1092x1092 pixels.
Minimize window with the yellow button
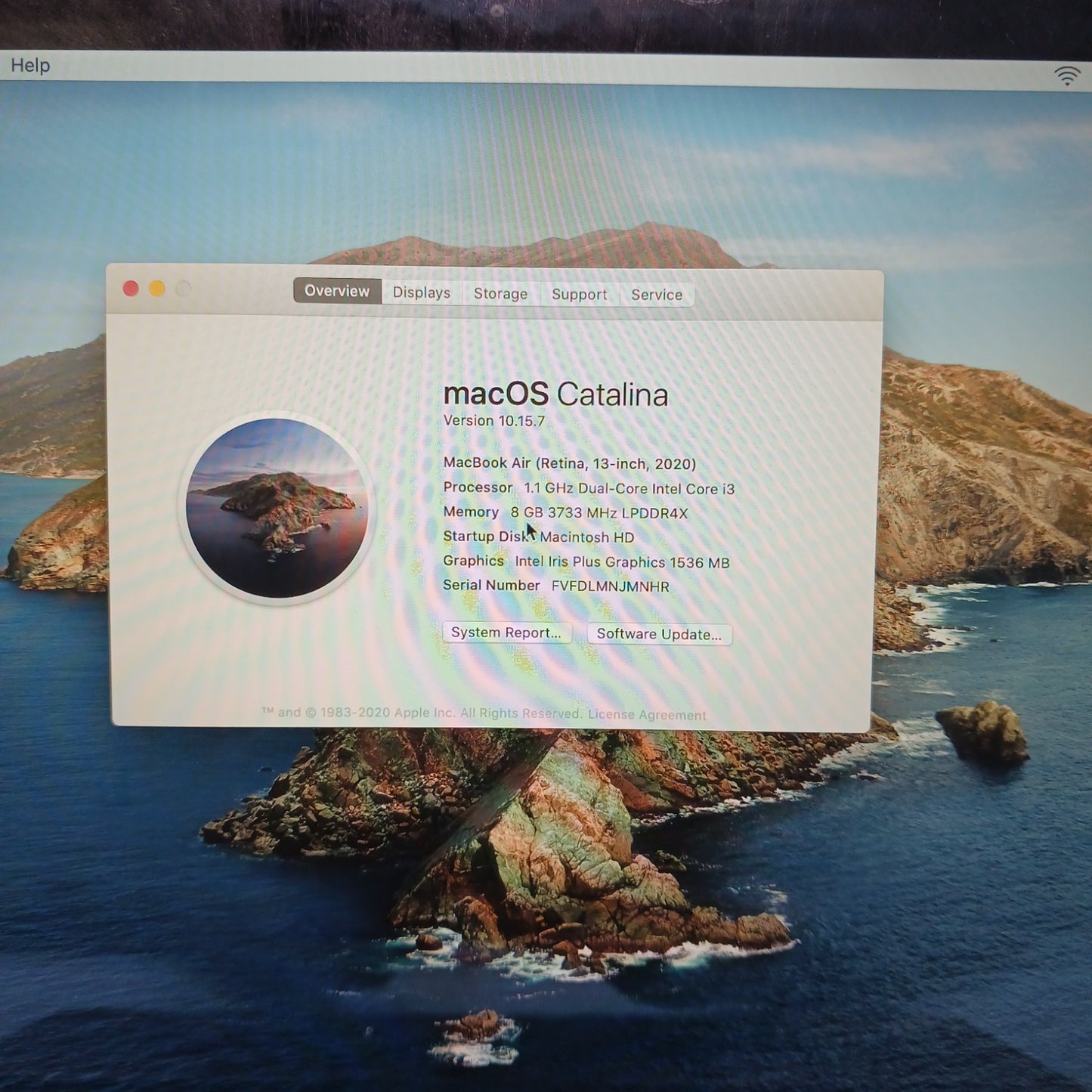[x=157, y=289]
